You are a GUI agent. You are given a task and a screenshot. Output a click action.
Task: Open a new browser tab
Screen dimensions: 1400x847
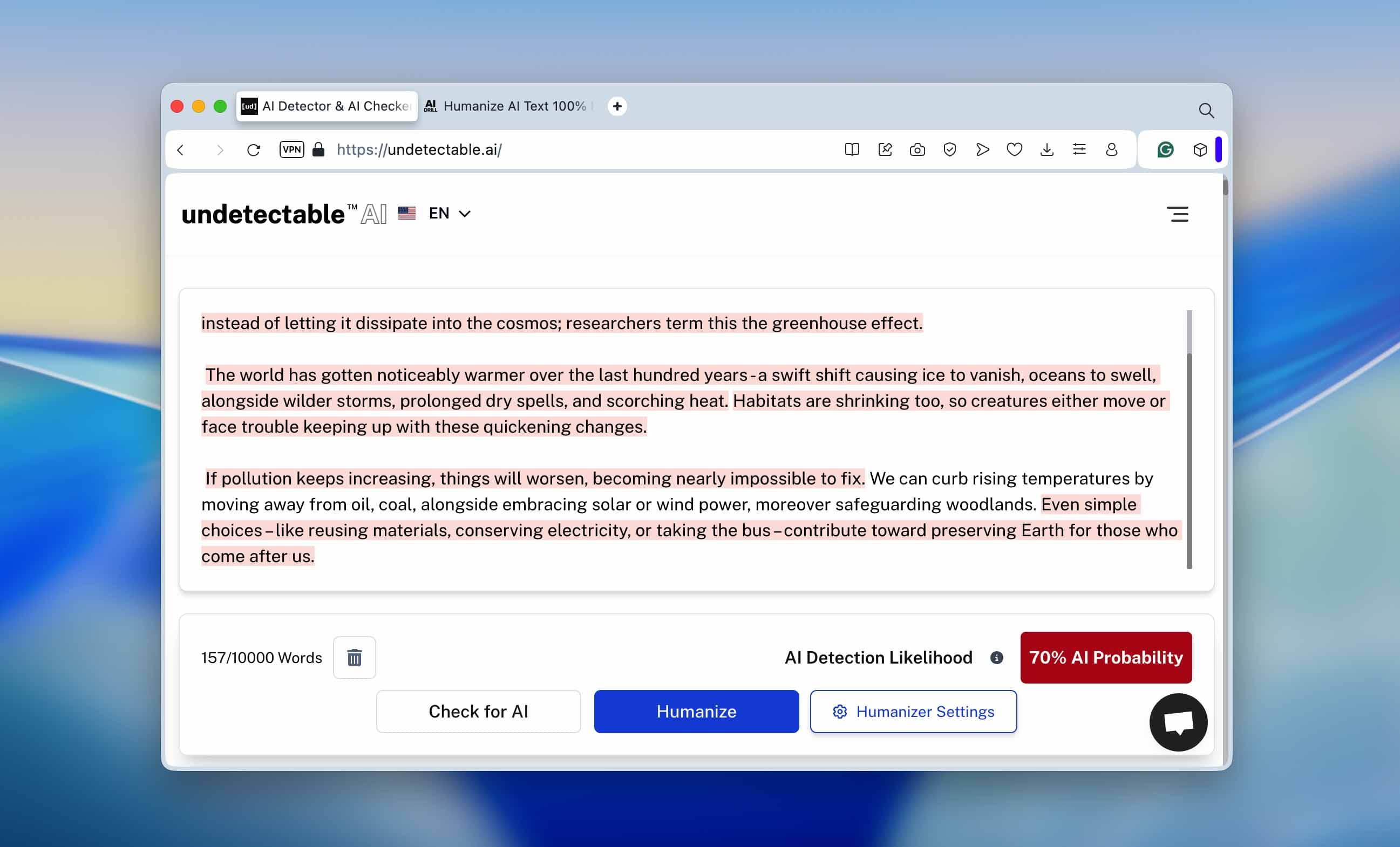coord(617,106)
